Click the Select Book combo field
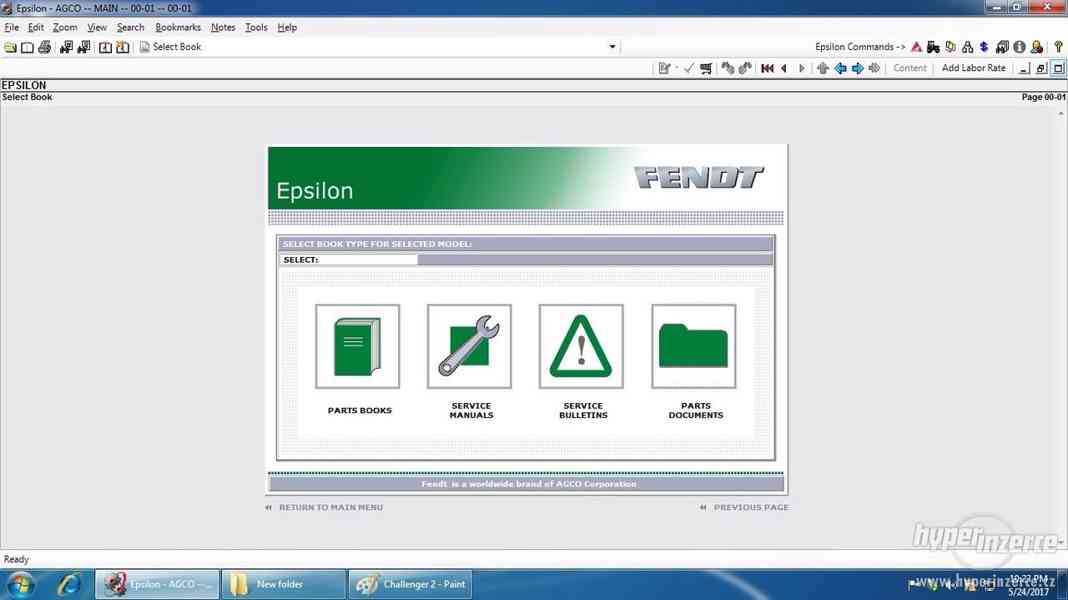 [378, 47]
